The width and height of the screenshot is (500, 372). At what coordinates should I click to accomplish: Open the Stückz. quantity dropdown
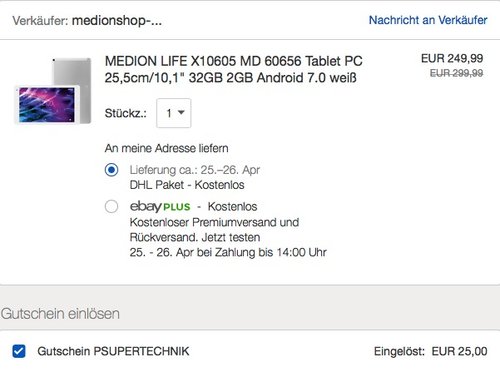174,113
